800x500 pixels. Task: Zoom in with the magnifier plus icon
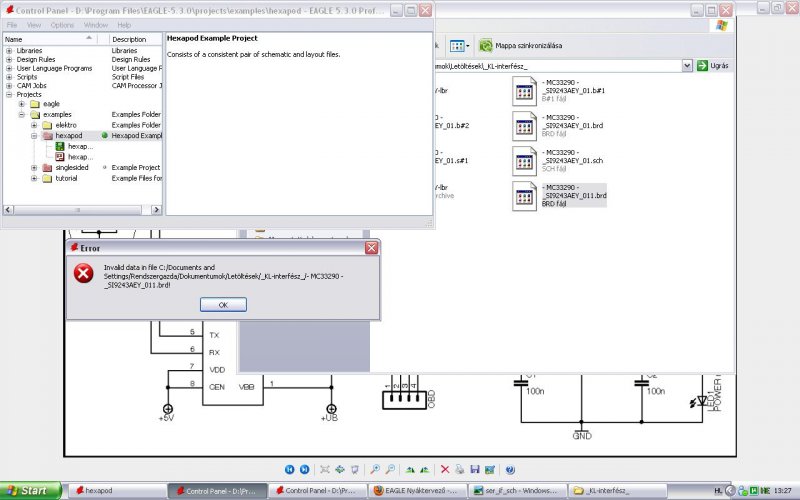pos(375,469)
